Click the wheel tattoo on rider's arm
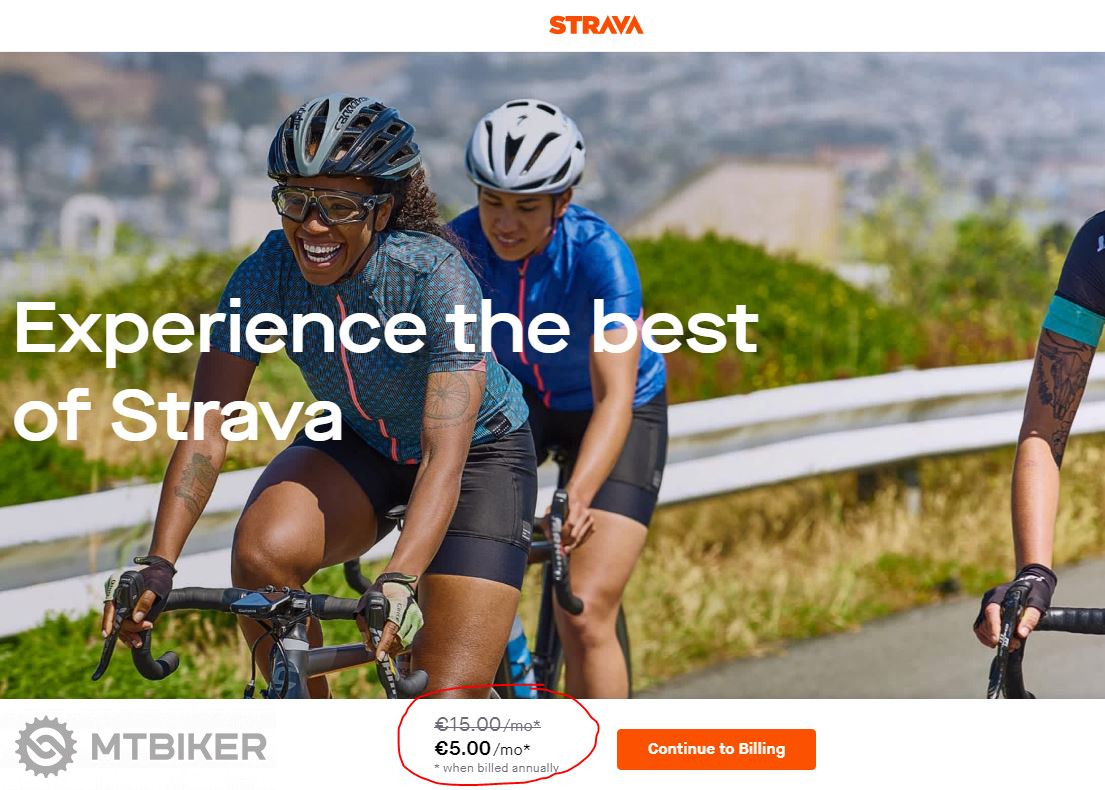 (450, 397)
